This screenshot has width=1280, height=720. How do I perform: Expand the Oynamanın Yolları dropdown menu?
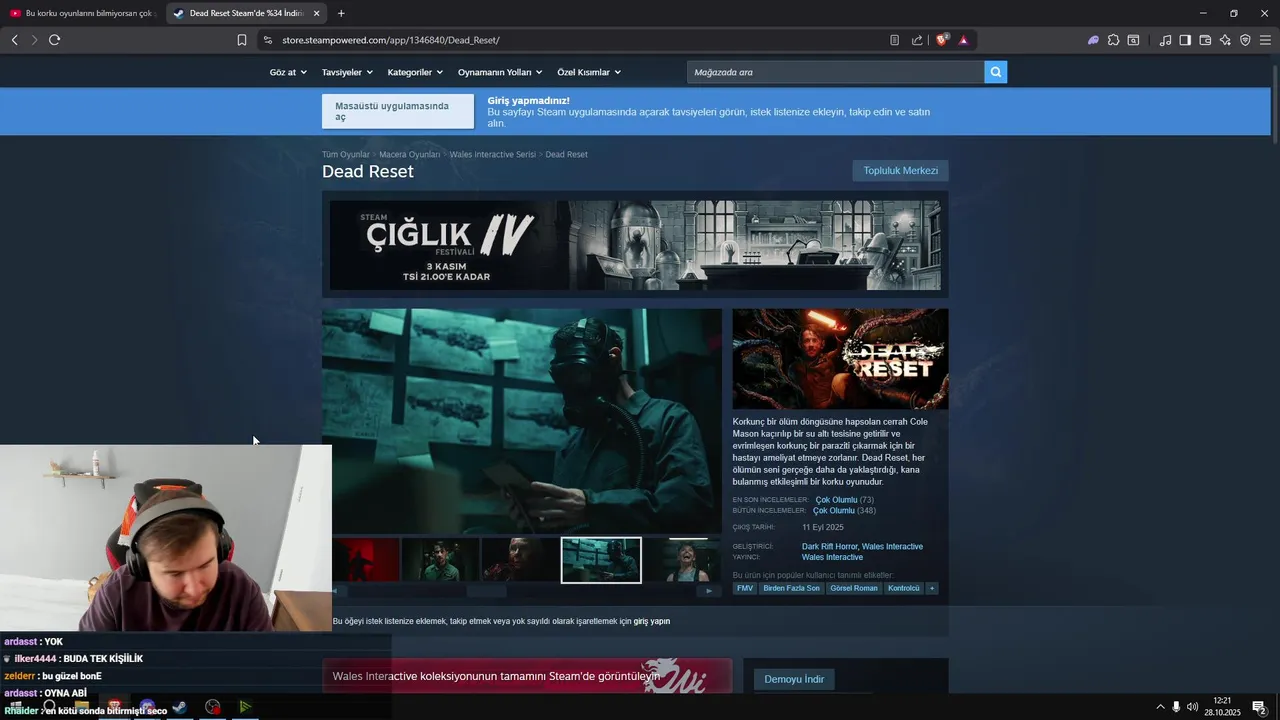point(500,72)
